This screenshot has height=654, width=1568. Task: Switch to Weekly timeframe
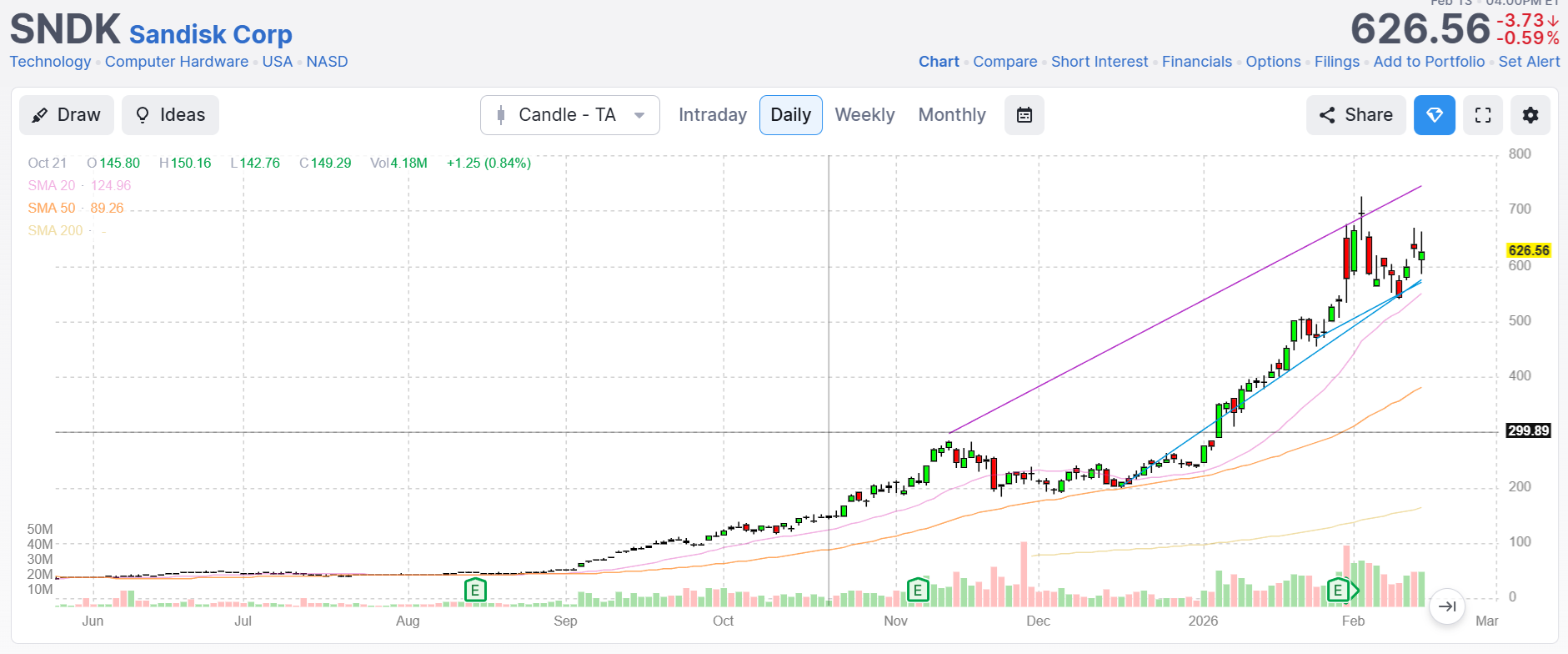tap(864, 115)
